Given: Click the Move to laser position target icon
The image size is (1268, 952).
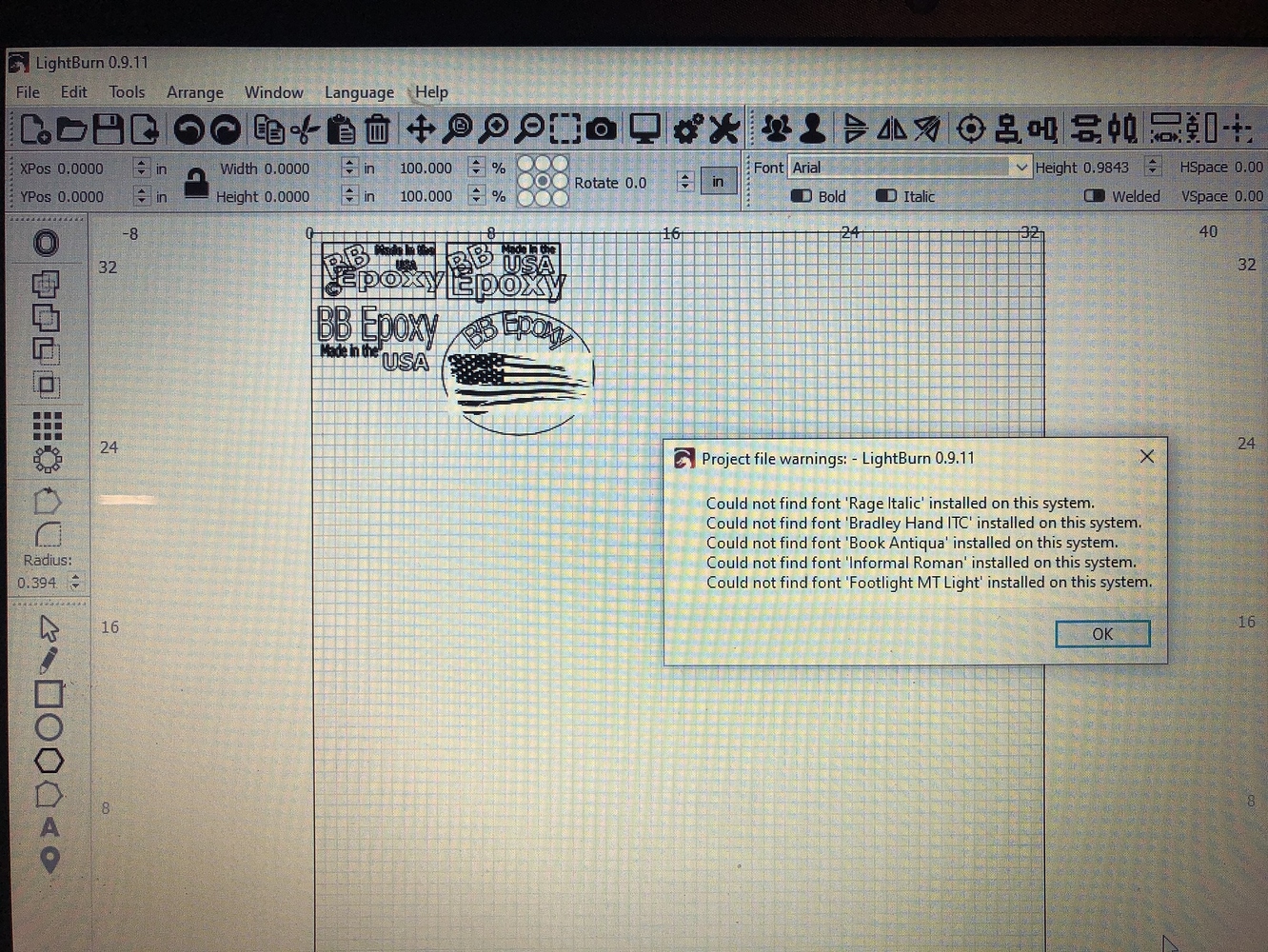Looking at the screenshot, I should tap(970, 129).
